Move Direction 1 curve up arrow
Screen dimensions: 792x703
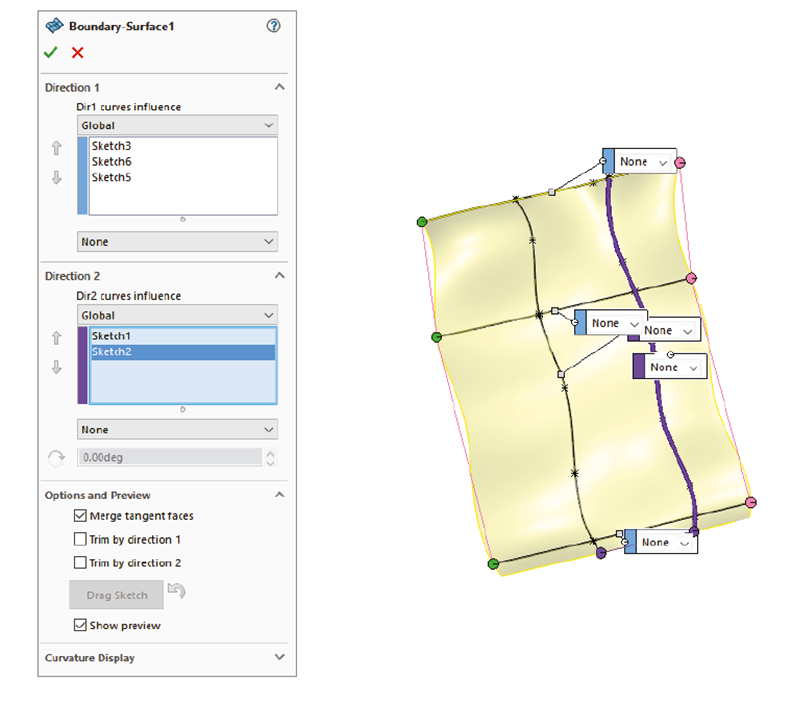[57, 148]
